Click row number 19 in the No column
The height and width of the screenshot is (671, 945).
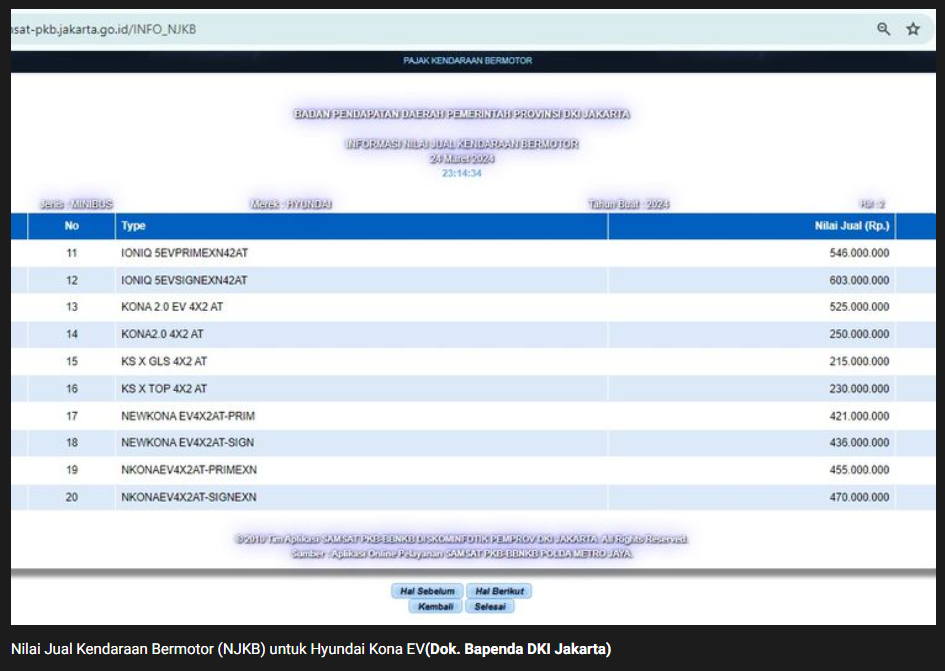tap(72, 470)
